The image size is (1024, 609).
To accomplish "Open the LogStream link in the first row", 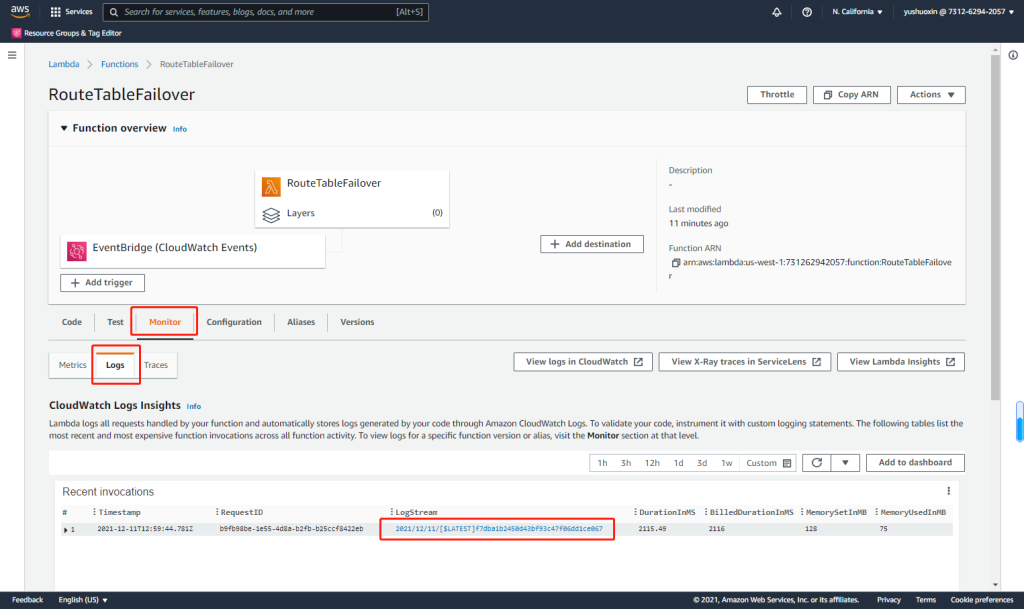I will 498,528.
